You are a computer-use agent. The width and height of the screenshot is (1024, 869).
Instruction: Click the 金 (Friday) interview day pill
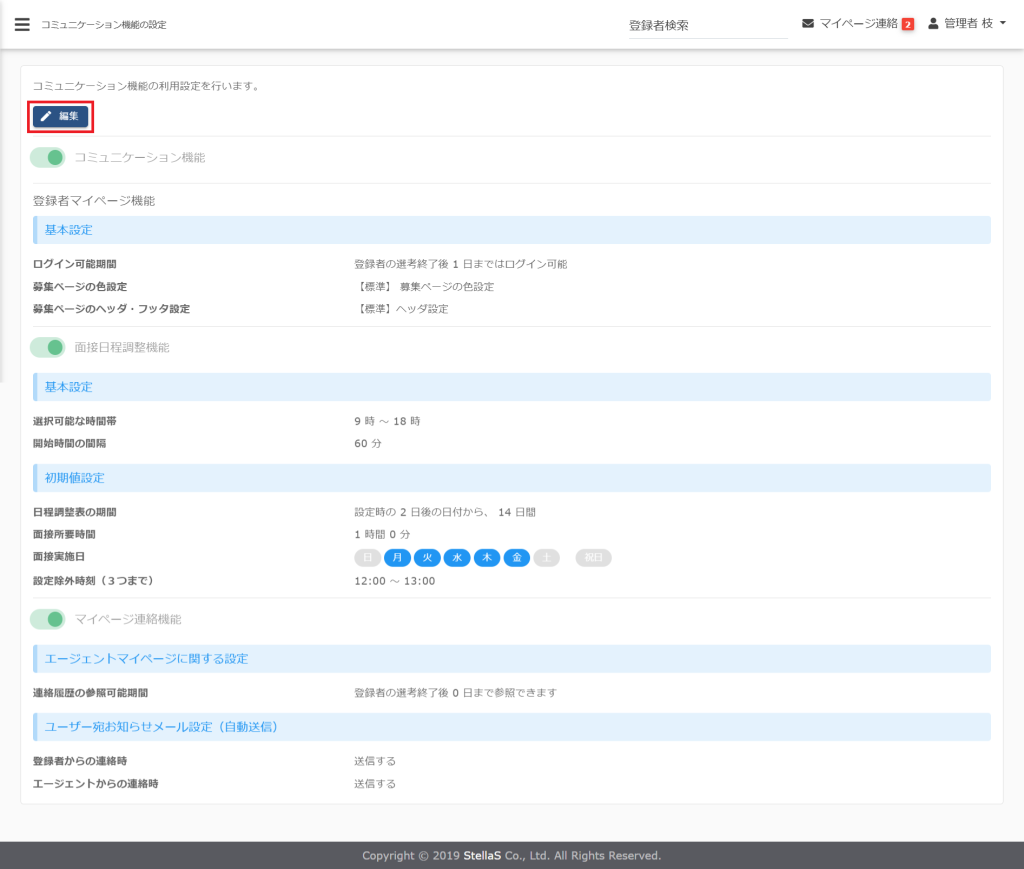coord(516,558)
